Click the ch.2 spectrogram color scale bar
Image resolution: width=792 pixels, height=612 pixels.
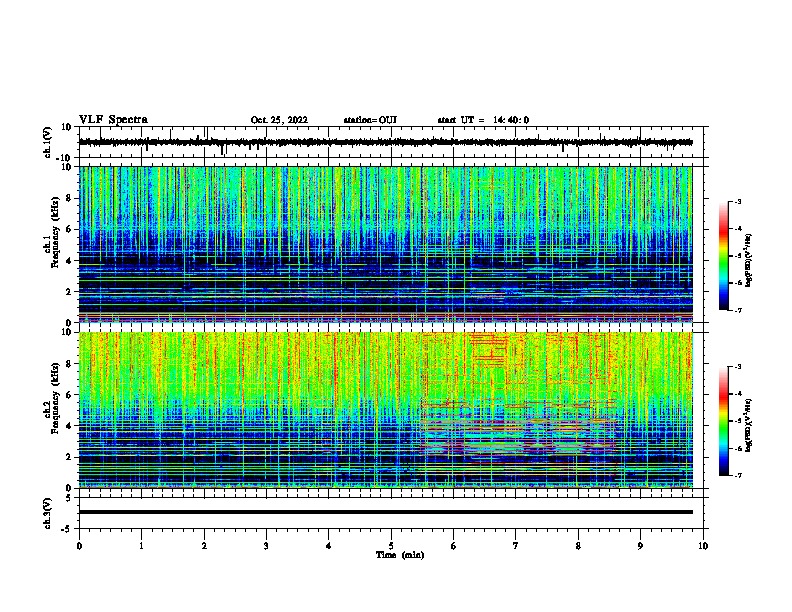pos(724,421)
